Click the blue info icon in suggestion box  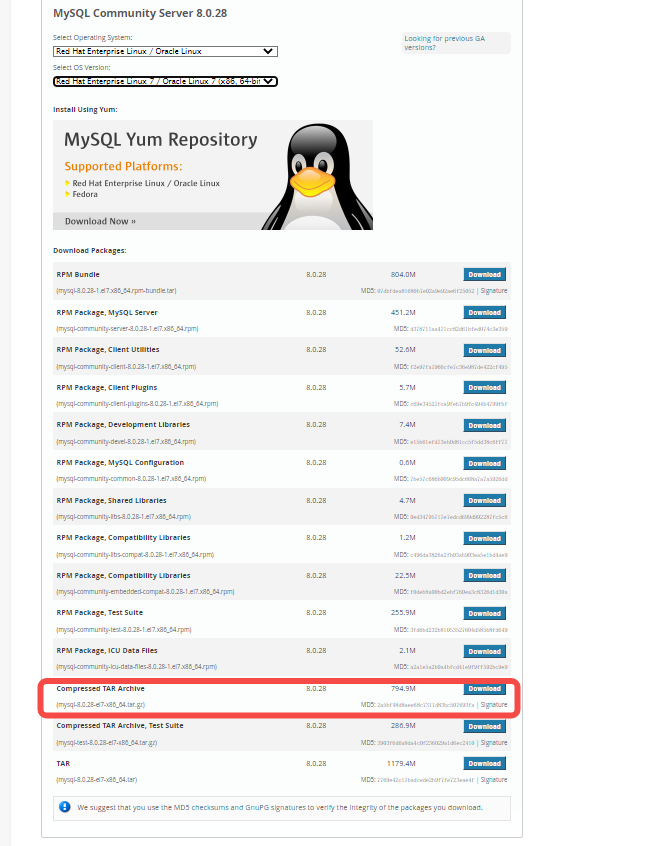click(x=65, y=807)
